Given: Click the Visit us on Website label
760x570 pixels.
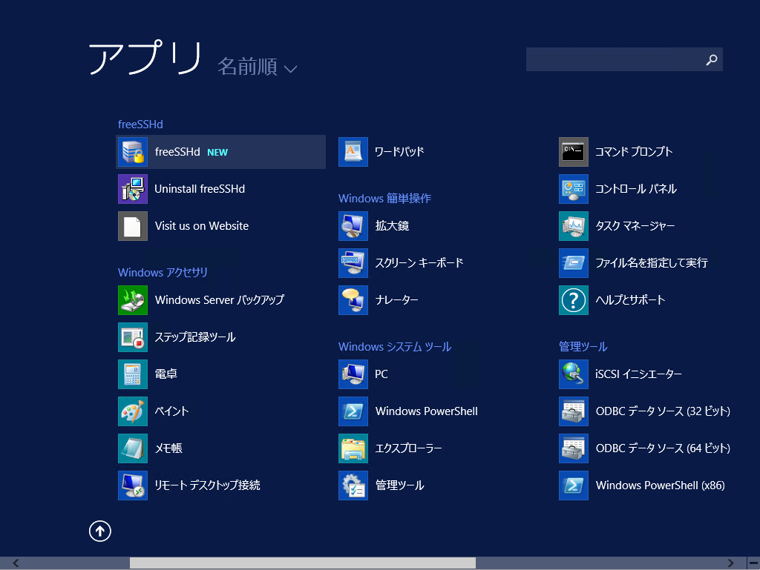Looking at the screenshot, I should pos(202,226).
